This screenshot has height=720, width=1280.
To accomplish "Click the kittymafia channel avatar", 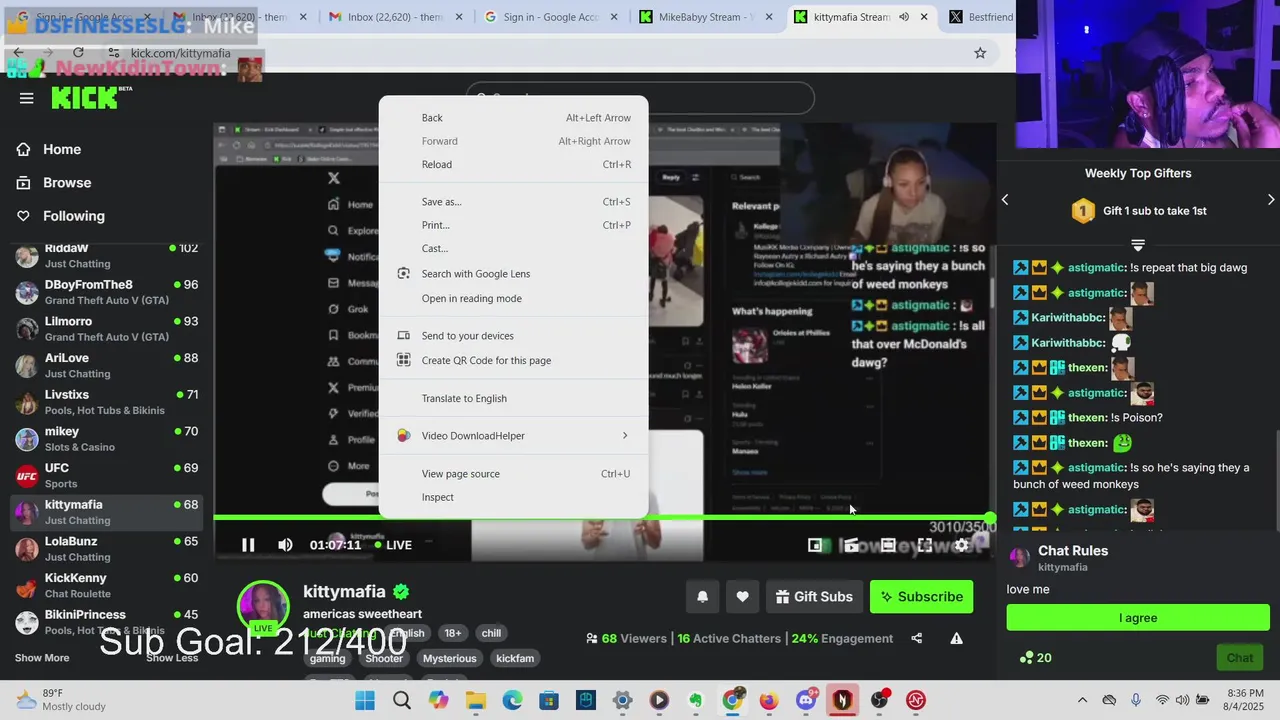I will click(263, 606).
